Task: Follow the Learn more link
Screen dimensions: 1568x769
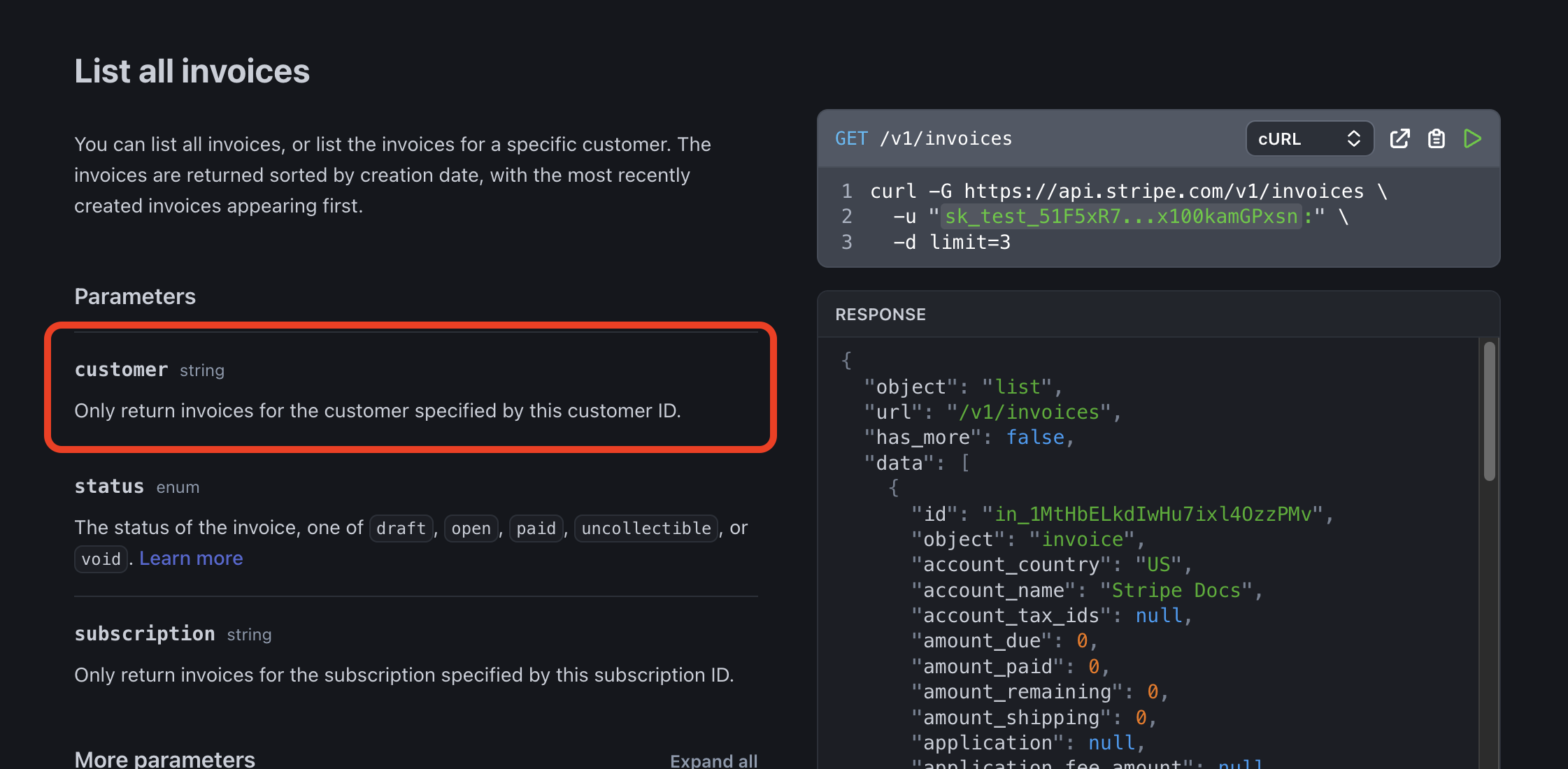Action: point(191,559)
